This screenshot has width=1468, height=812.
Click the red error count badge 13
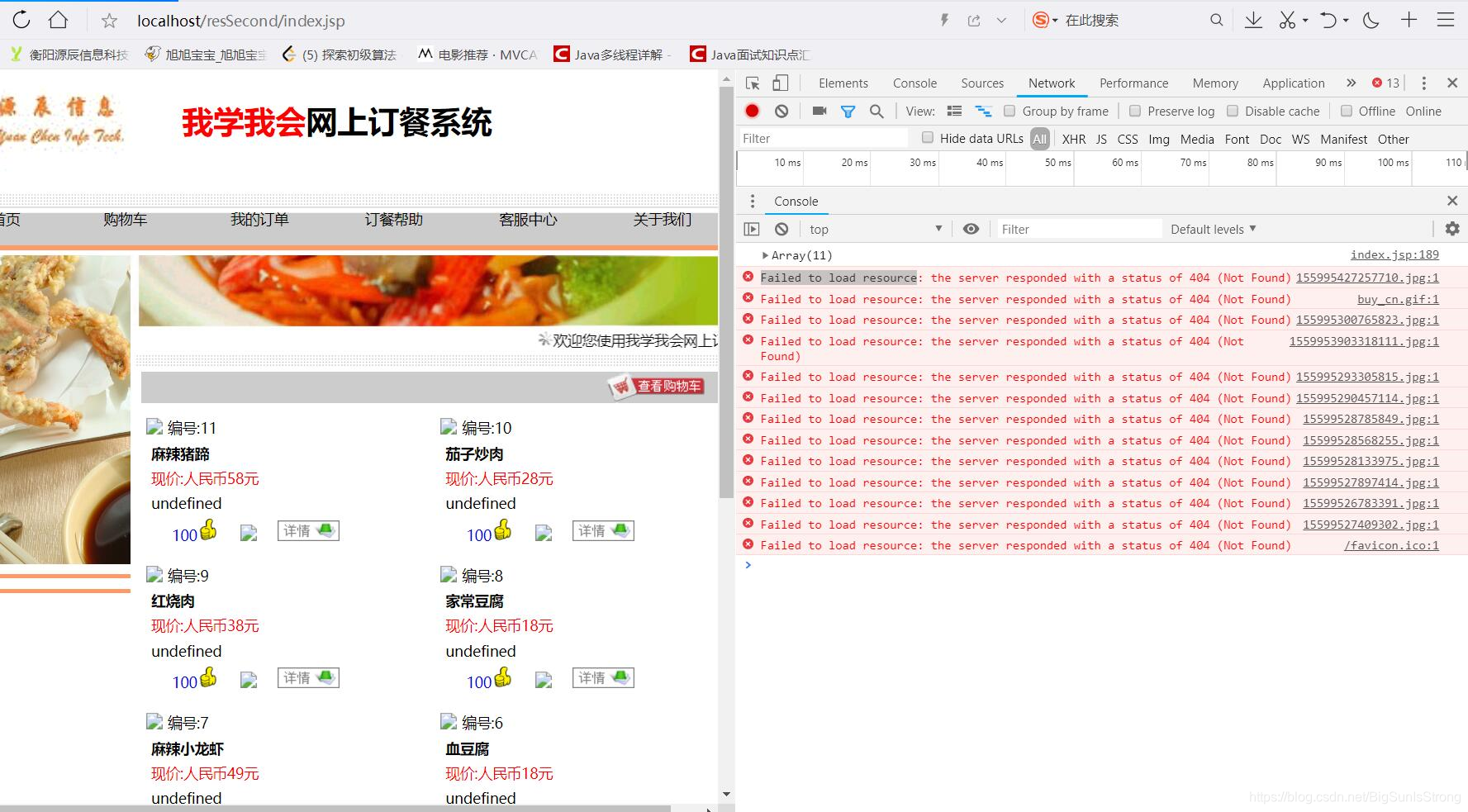click(x=1385, y=83)
